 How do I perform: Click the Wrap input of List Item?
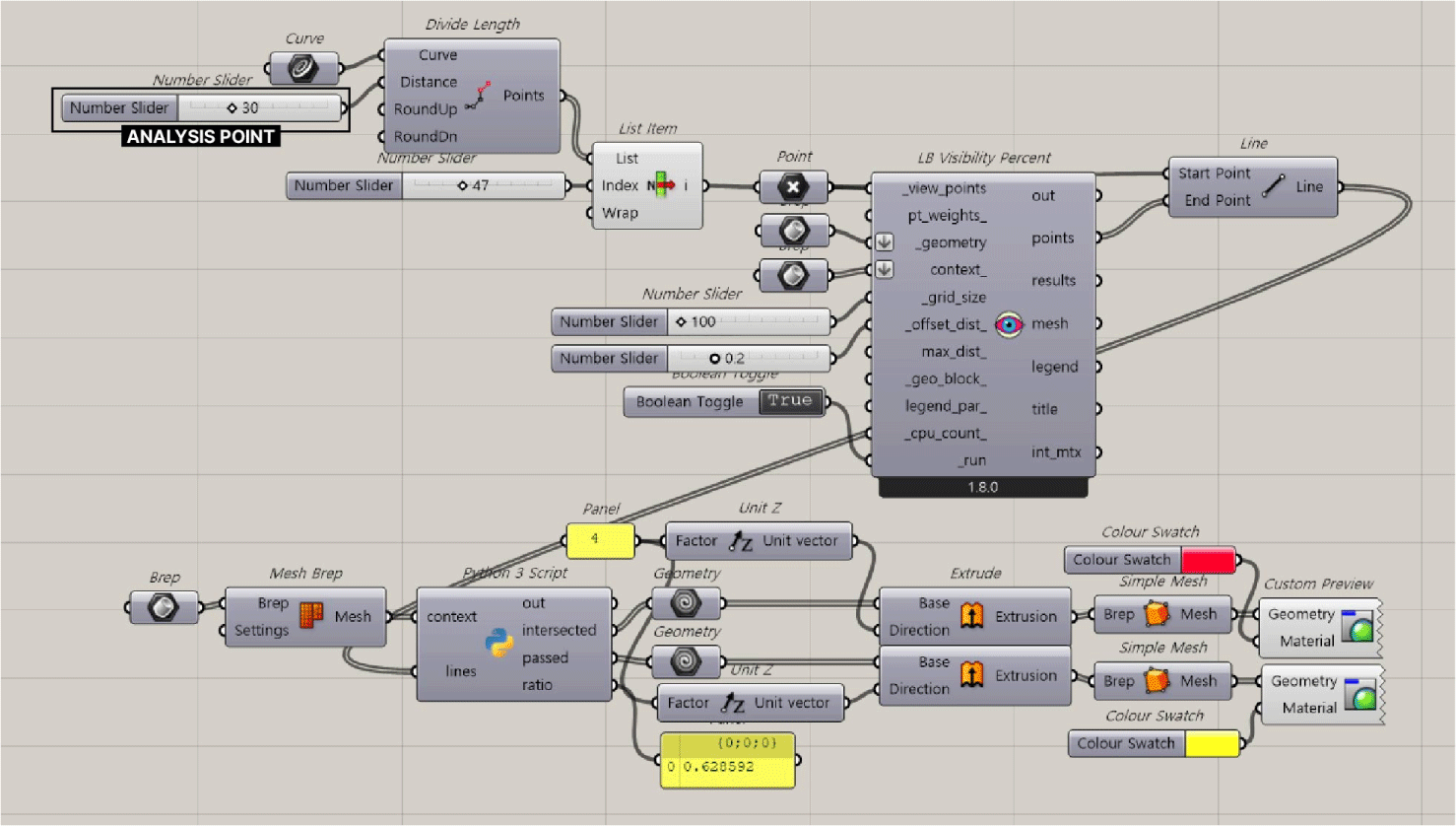pyautogui.click(x=620, y=213)
